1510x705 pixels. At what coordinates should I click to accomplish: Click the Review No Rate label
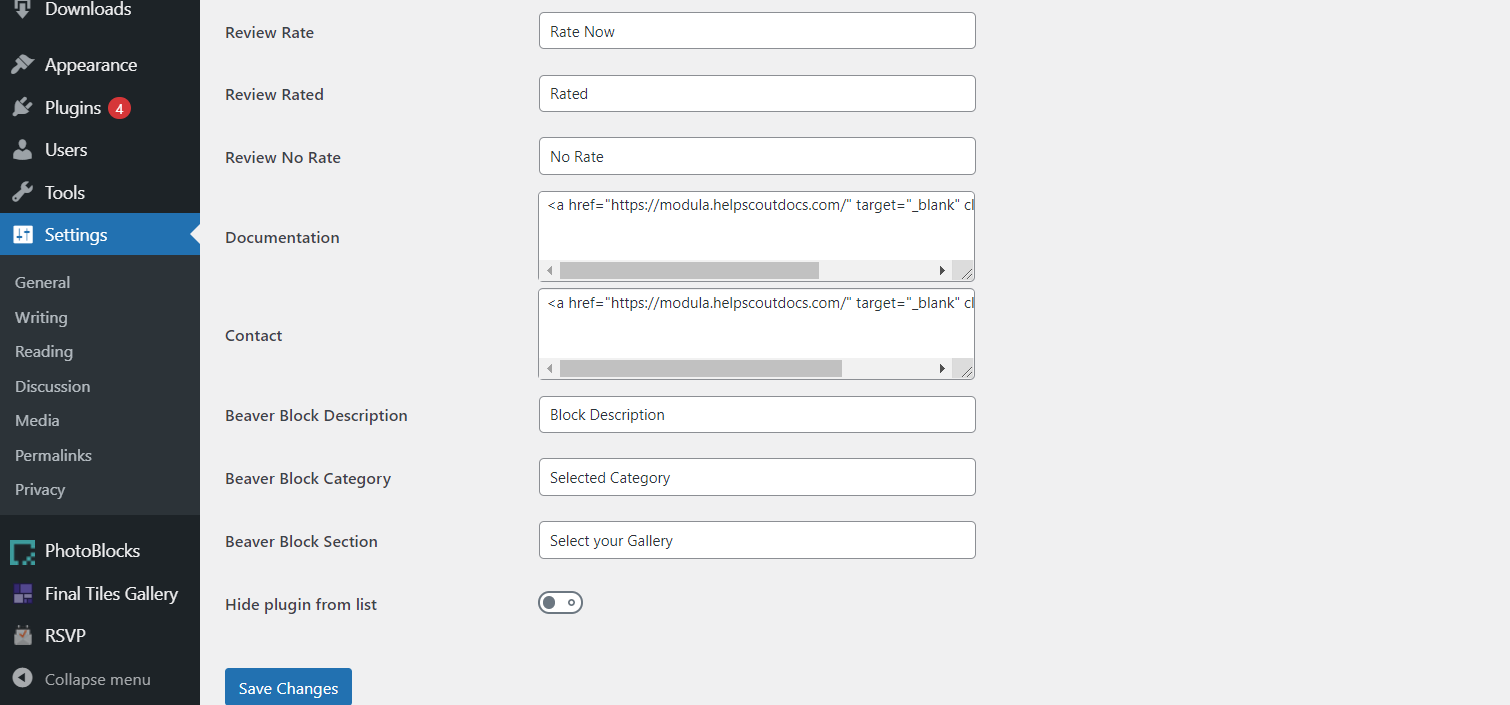283,157
